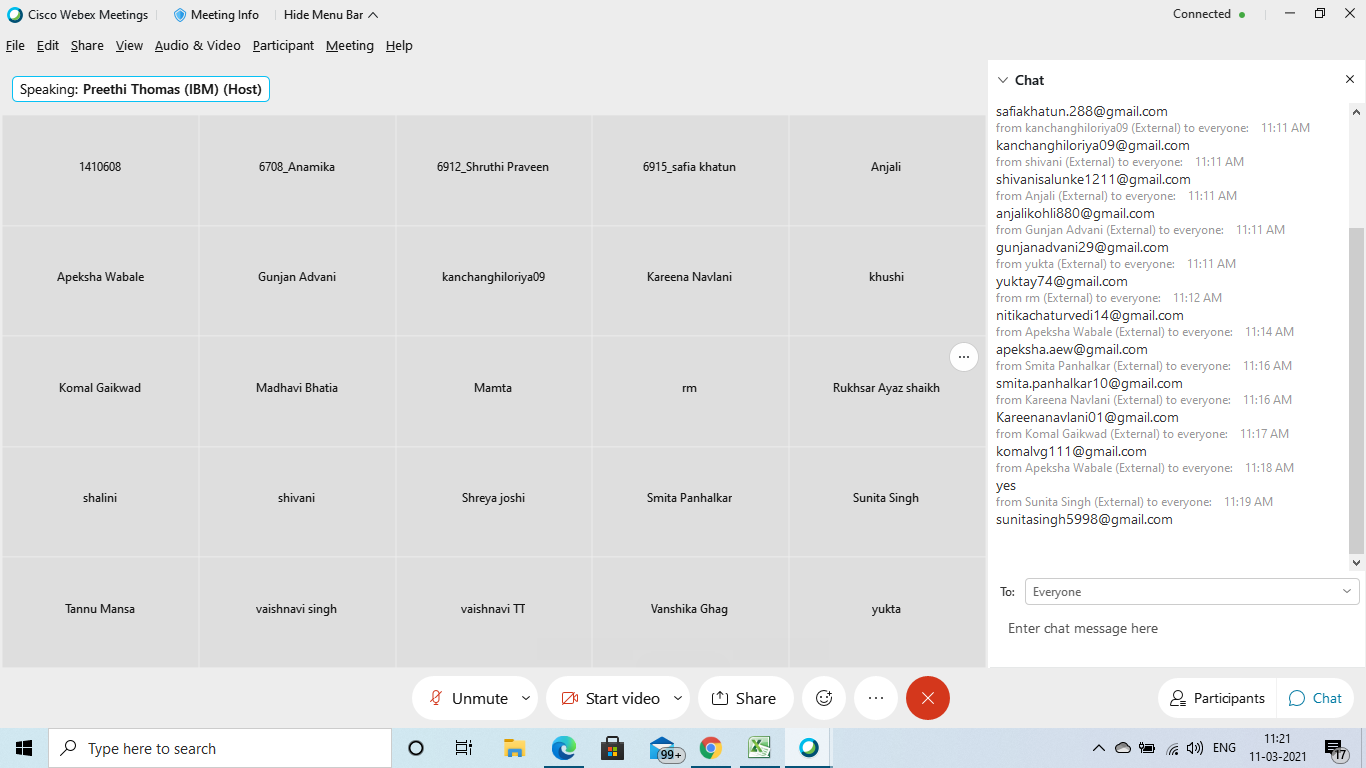Open the Audio & Video menu
This screenshot has height=768, width=1366.
[197, 46]
